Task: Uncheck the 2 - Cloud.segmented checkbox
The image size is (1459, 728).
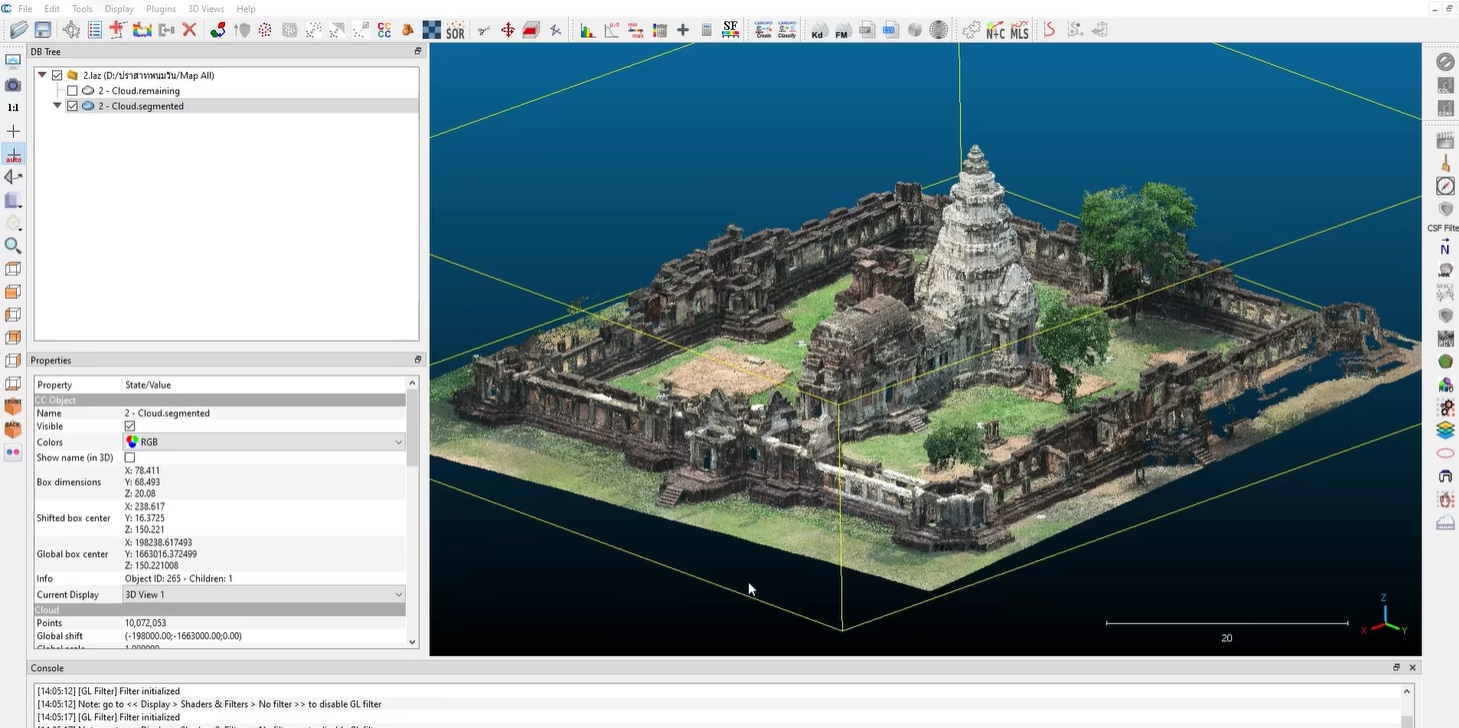Action: click(72, 106)
